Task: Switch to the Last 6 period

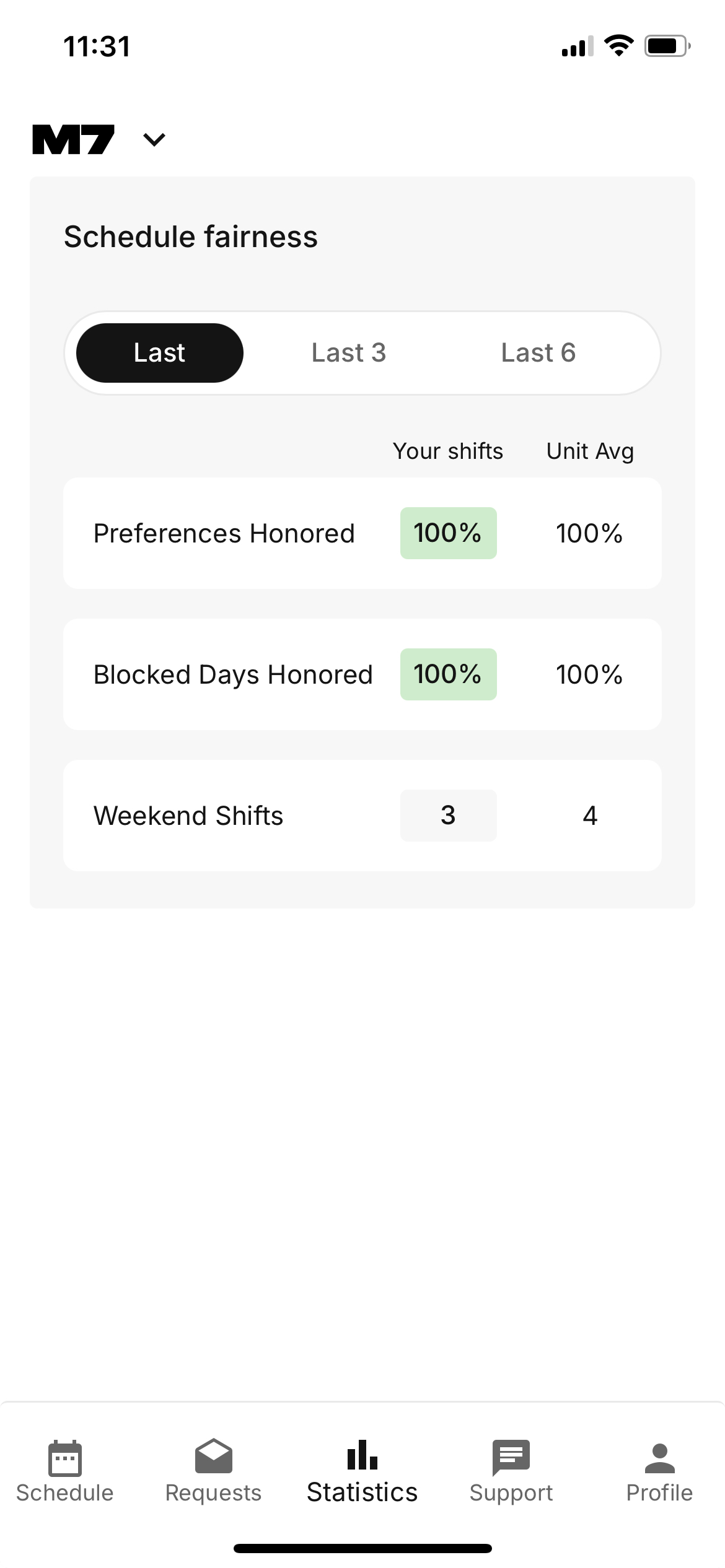Action: pos(538,353)
